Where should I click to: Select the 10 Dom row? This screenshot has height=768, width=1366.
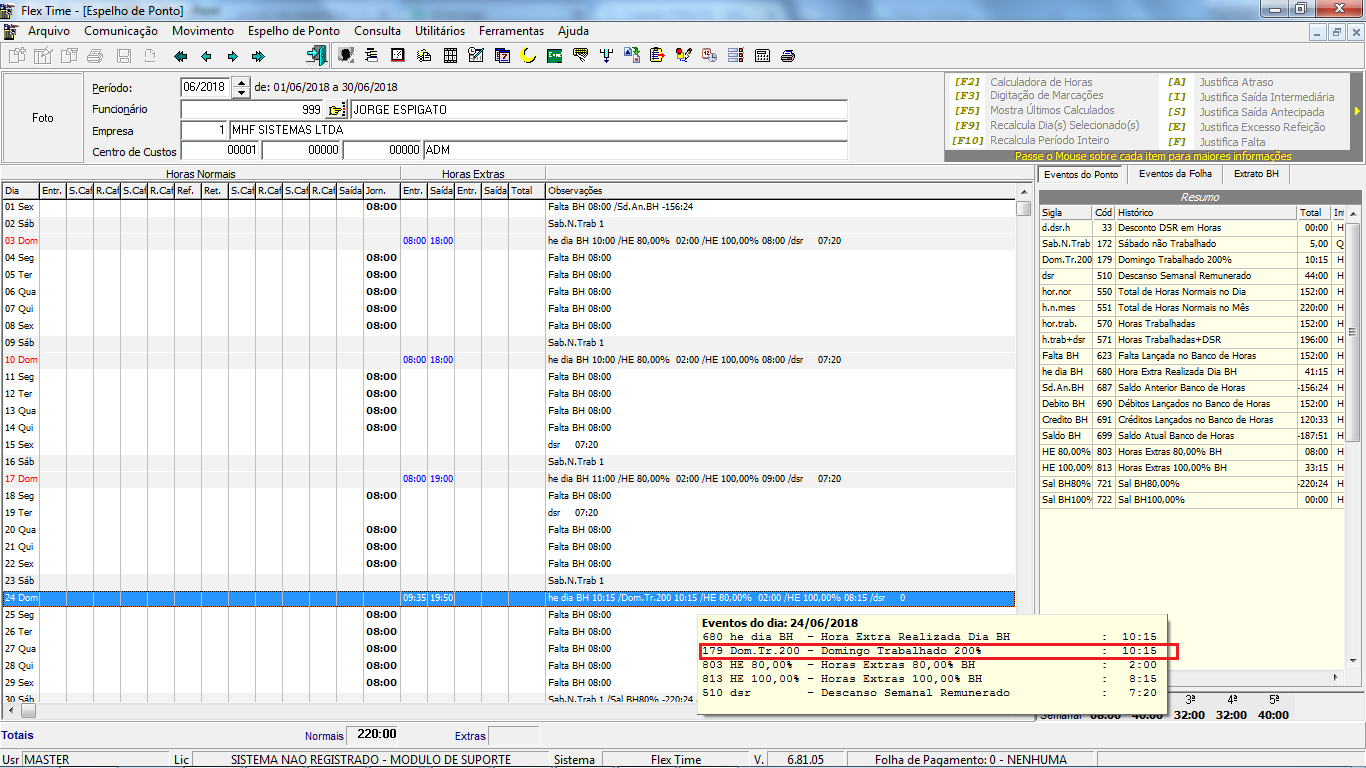click(x=508, y=359)
